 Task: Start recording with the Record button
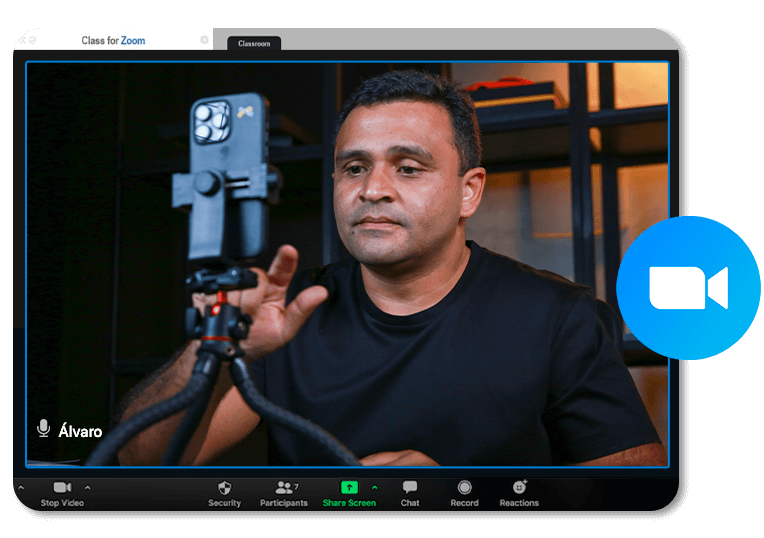tap(464, 494)
